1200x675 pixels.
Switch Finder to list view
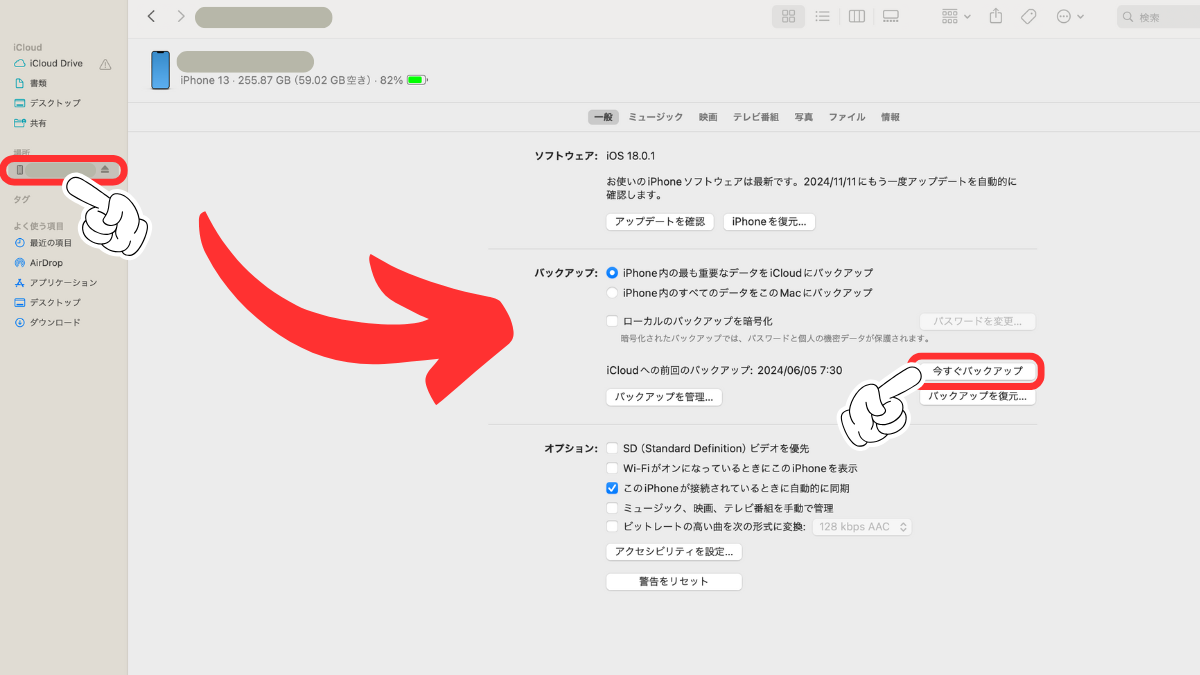[822, 17]
